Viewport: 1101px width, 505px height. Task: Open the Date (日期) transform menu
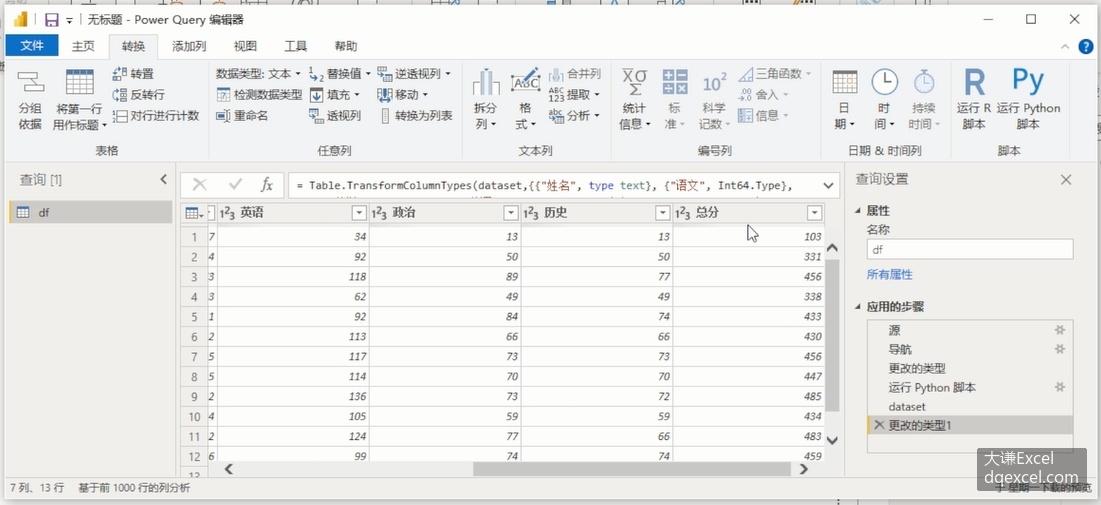[845, 100]
